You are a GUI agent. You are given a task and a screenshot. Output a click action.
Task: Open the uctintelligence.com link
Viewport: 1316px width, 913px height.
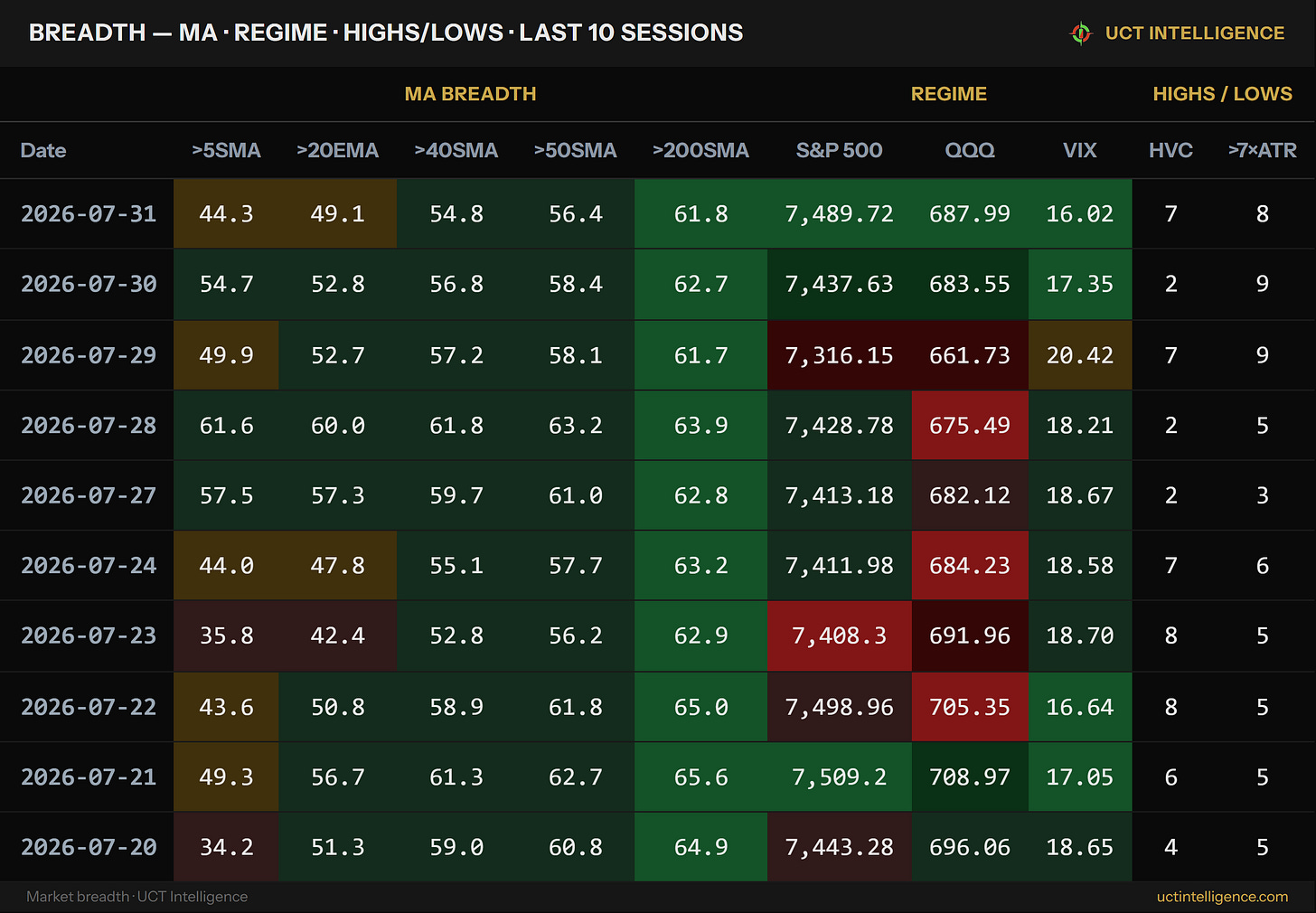1222,897
